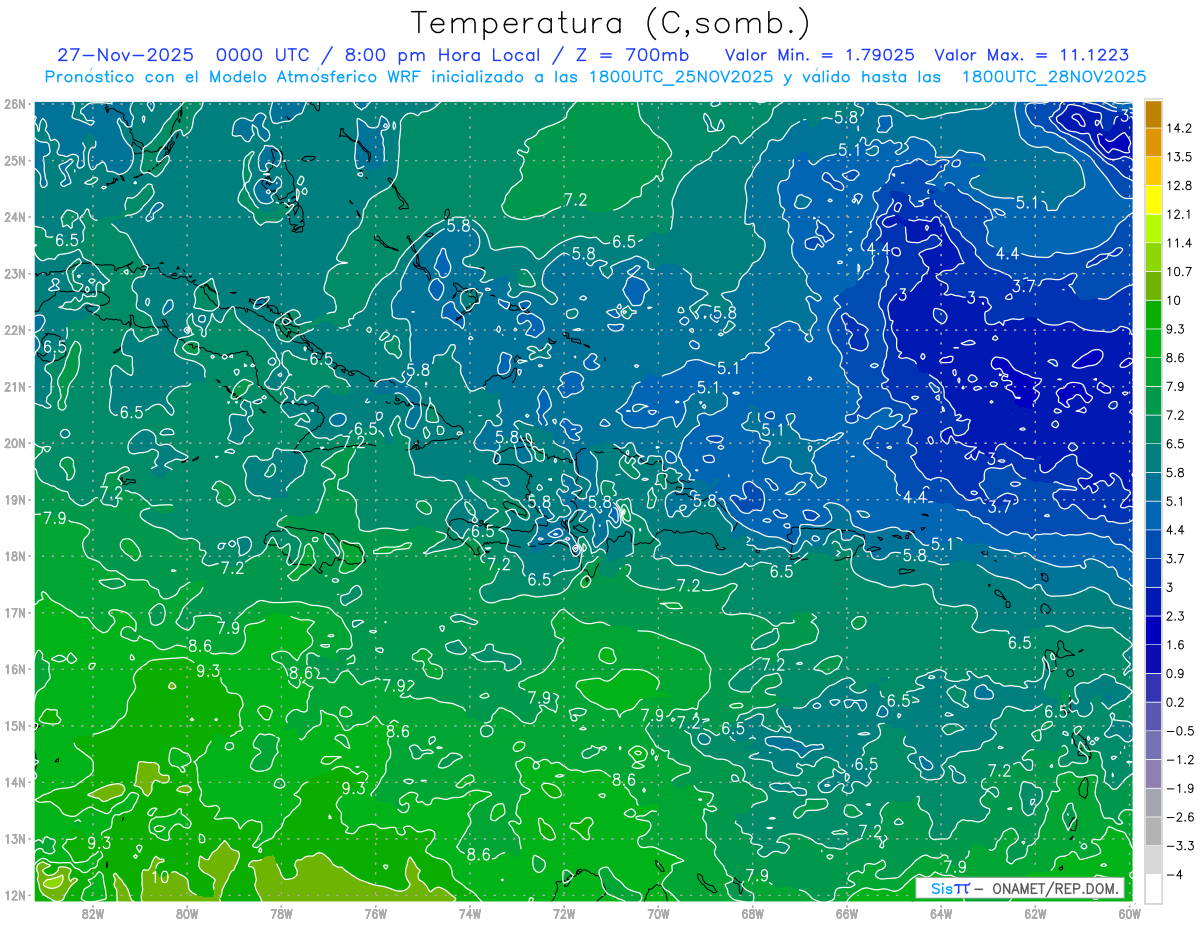This screenshot has height=927, width=1200.
Task: Click the '0.9' color bar label
Action: 1177,673
